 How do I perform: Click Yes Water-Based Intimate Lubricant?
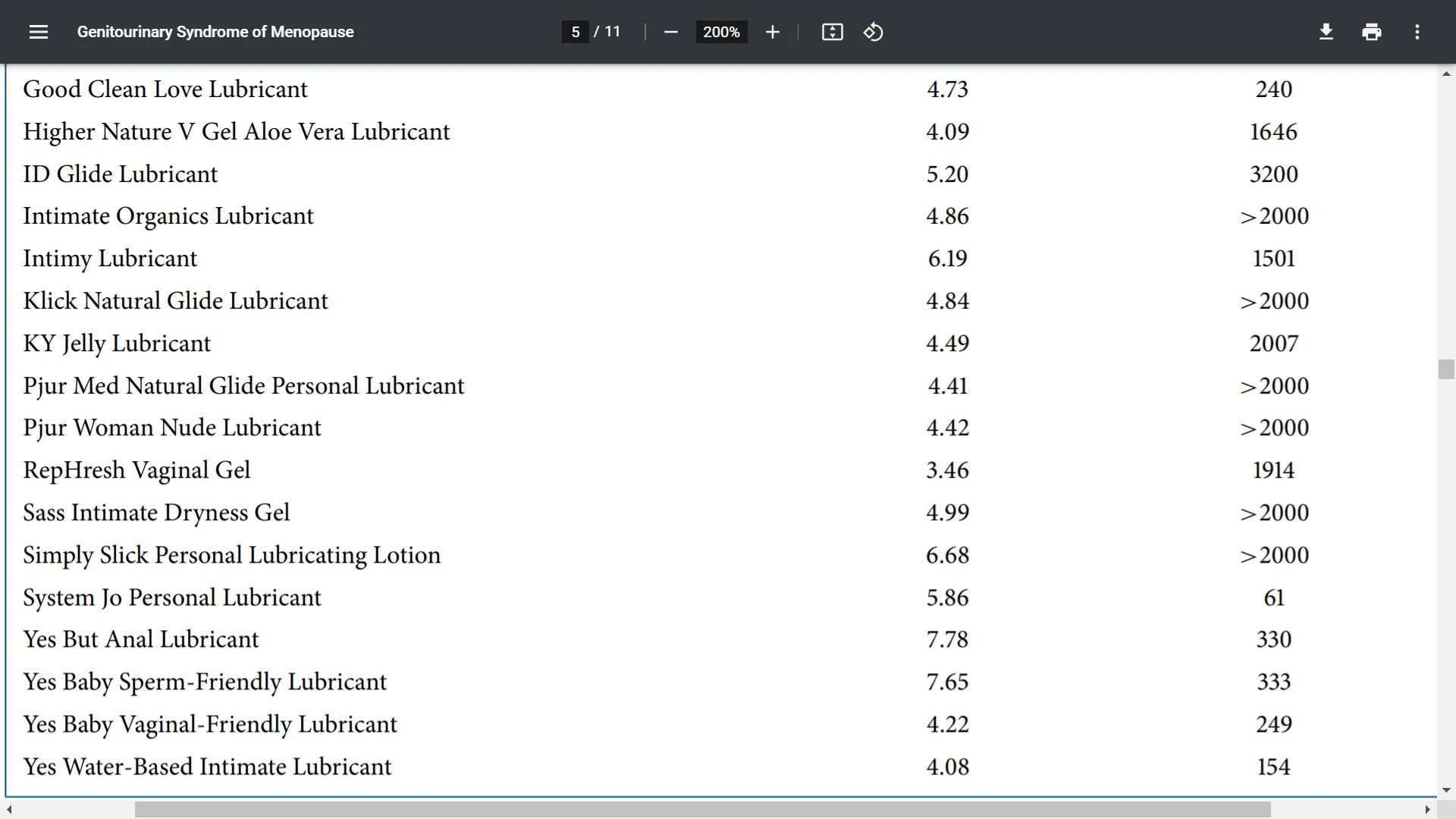[x=207, y=767]
